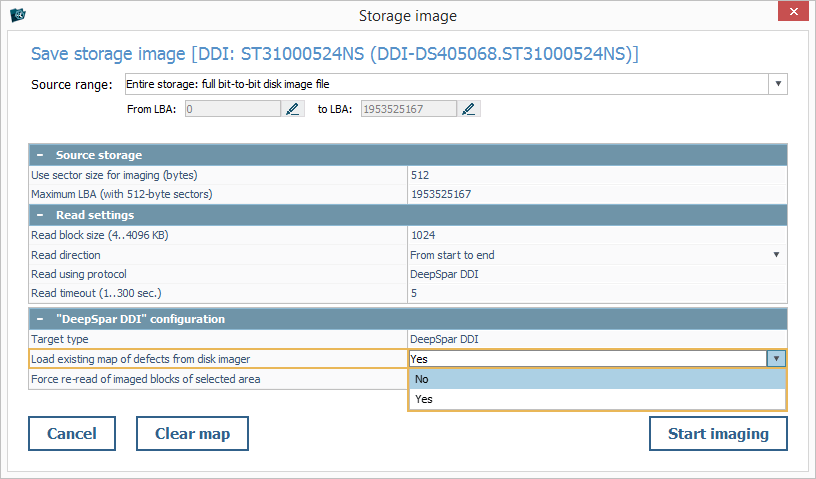Image resolution: width=816 pixels, height=479 pixels.
Task: Click the Clear map button
Action: [x=192, y=433]
